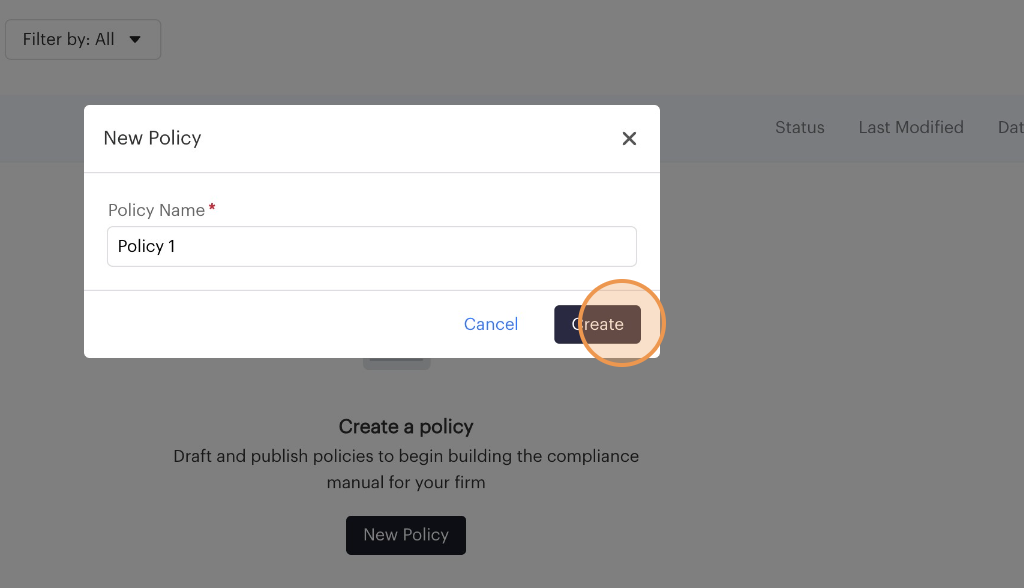Sort by the Status column header

point(799,127)
